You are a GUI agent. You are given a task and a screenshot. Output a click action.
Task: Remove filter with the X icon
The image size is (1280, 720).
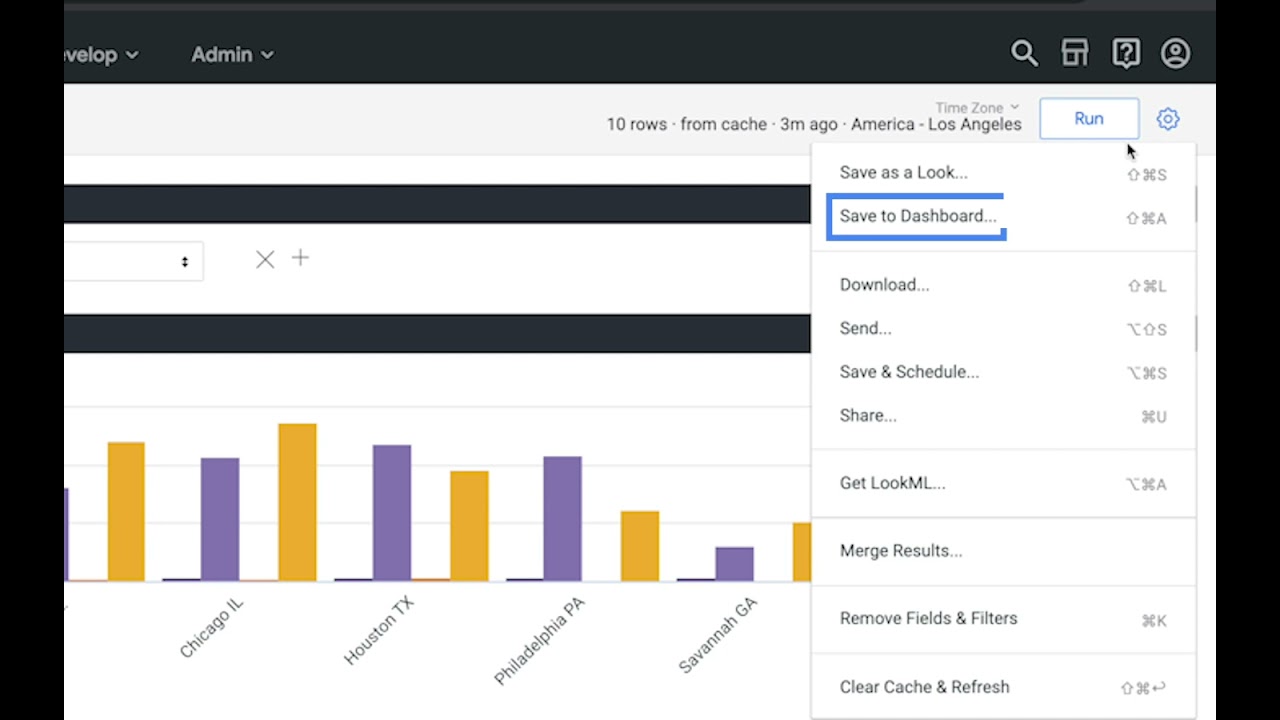point(265,260)
